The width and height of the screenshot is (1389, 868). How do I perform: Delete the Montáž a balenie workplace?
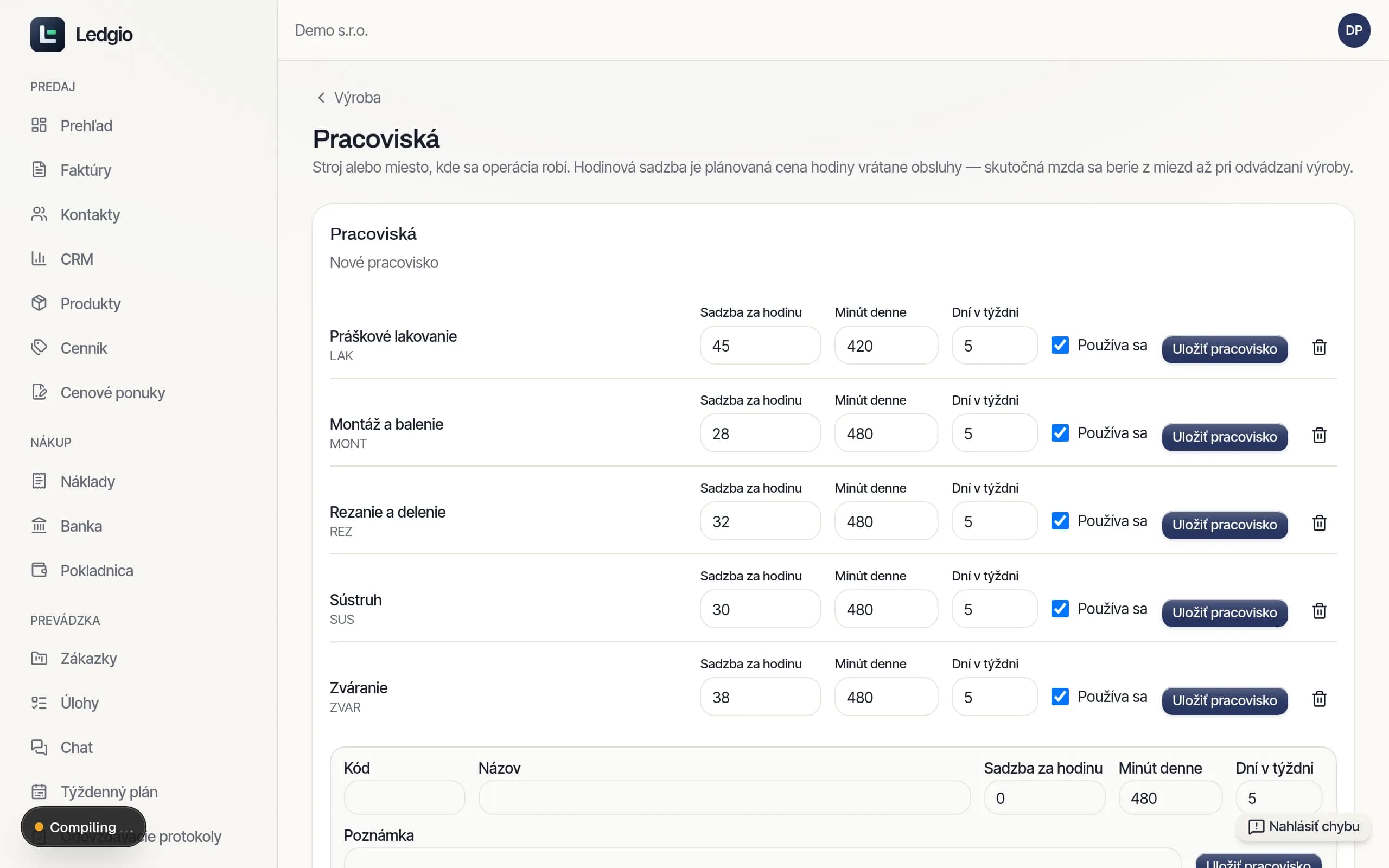click(x=1319, y=435)
